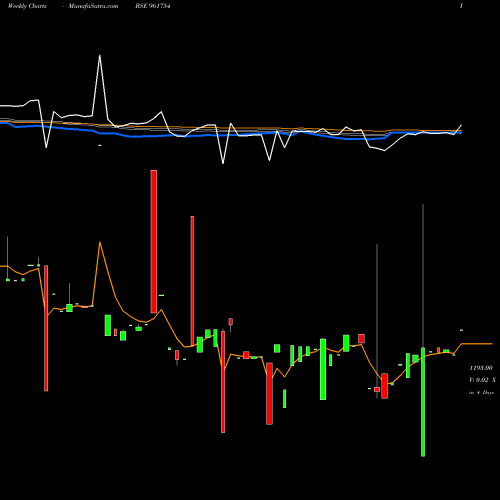Click the 'in 4 Days' text
The image size is (500, 500).
[481, 392]
